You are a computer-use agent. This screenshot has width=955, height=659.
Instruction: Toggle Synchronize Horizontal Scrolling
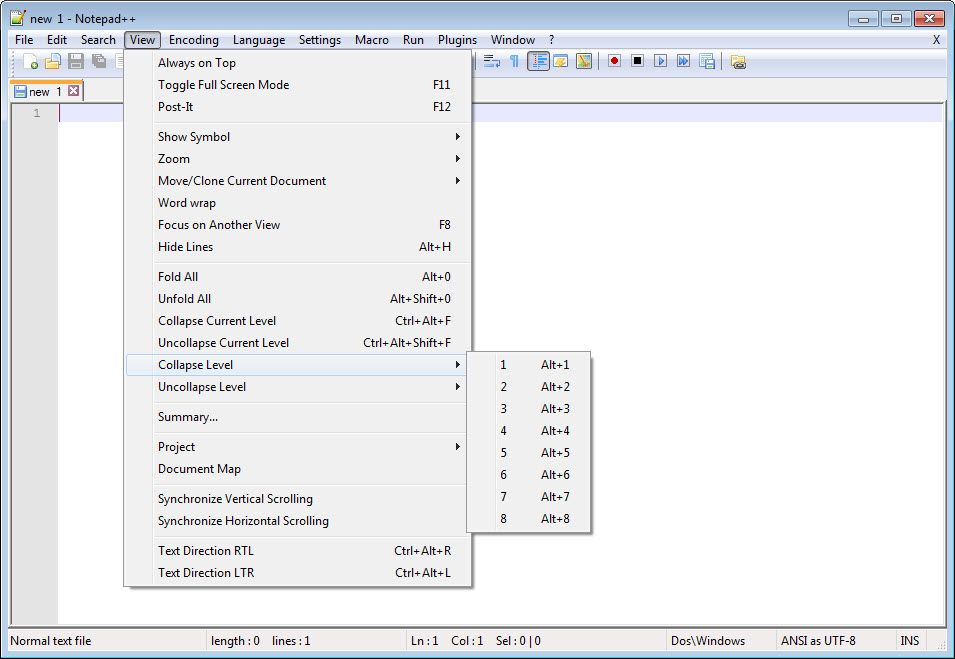(297, 521)
